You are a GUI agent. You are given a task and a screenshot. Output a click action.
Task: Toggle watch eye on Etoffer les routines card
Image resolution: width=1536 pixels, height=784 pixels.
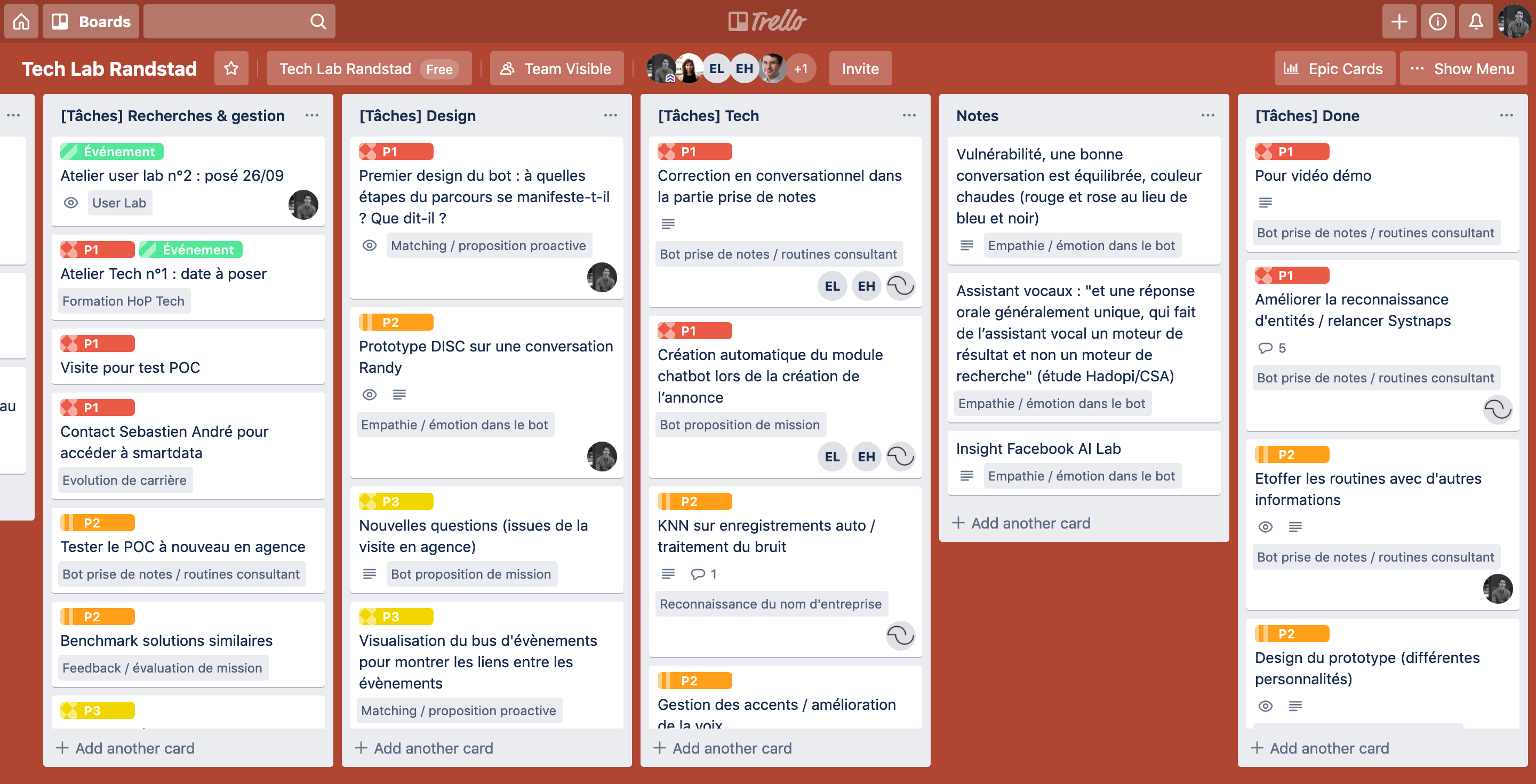tap(1265, 527)
